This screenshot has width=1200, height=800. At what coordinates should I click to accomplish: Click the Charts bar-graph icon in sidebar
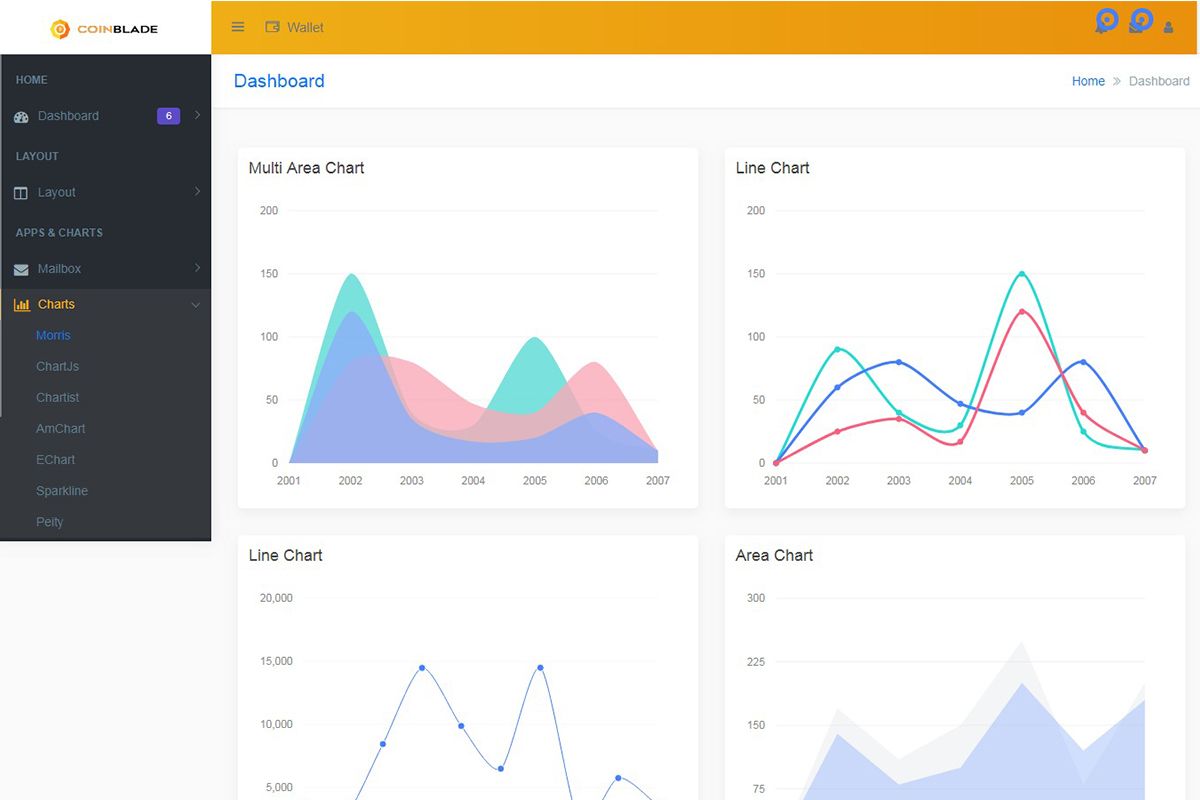pos(21,305)
